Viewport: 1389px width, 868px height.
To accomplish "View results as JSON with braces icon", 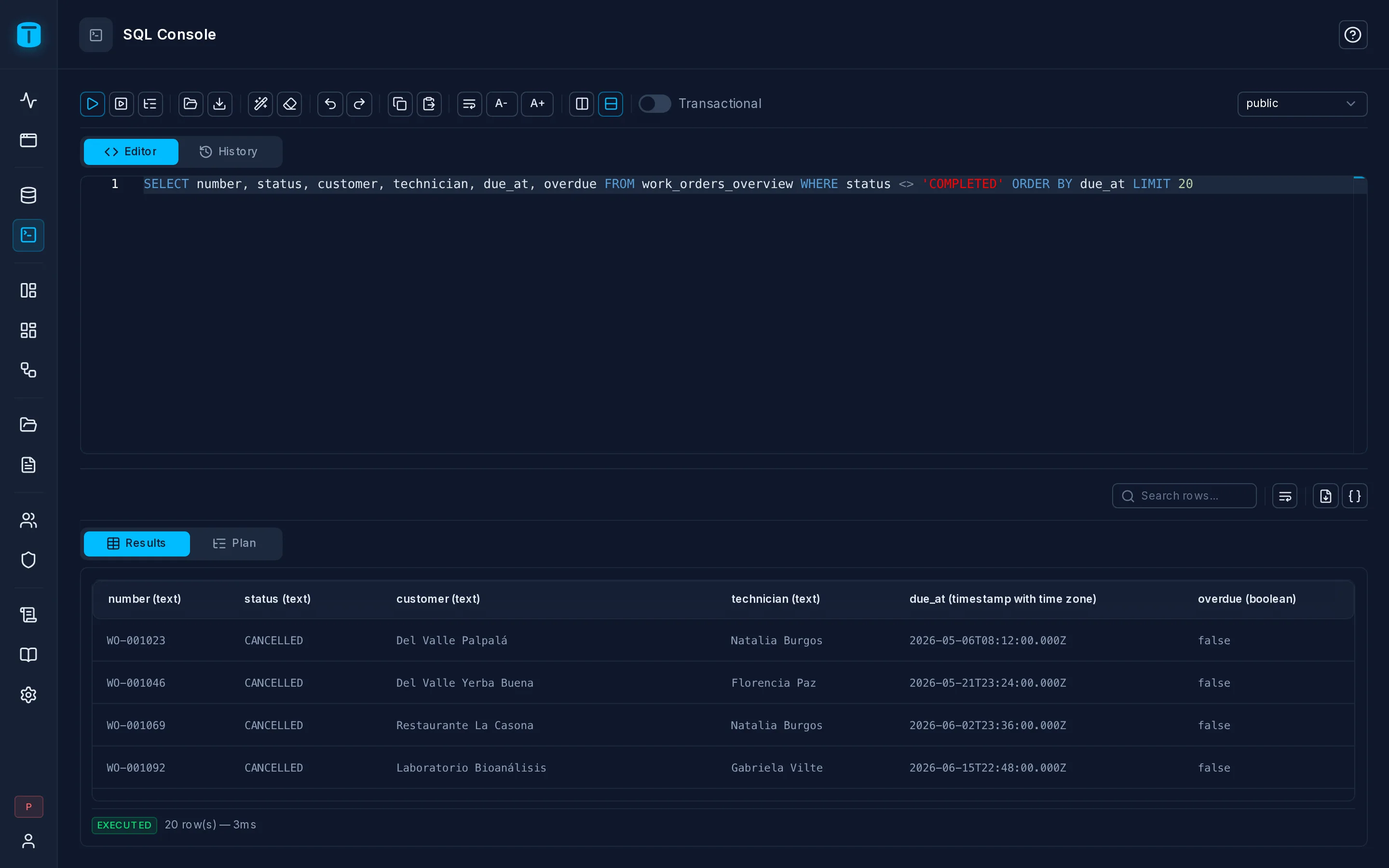I will click(1355, 496).
